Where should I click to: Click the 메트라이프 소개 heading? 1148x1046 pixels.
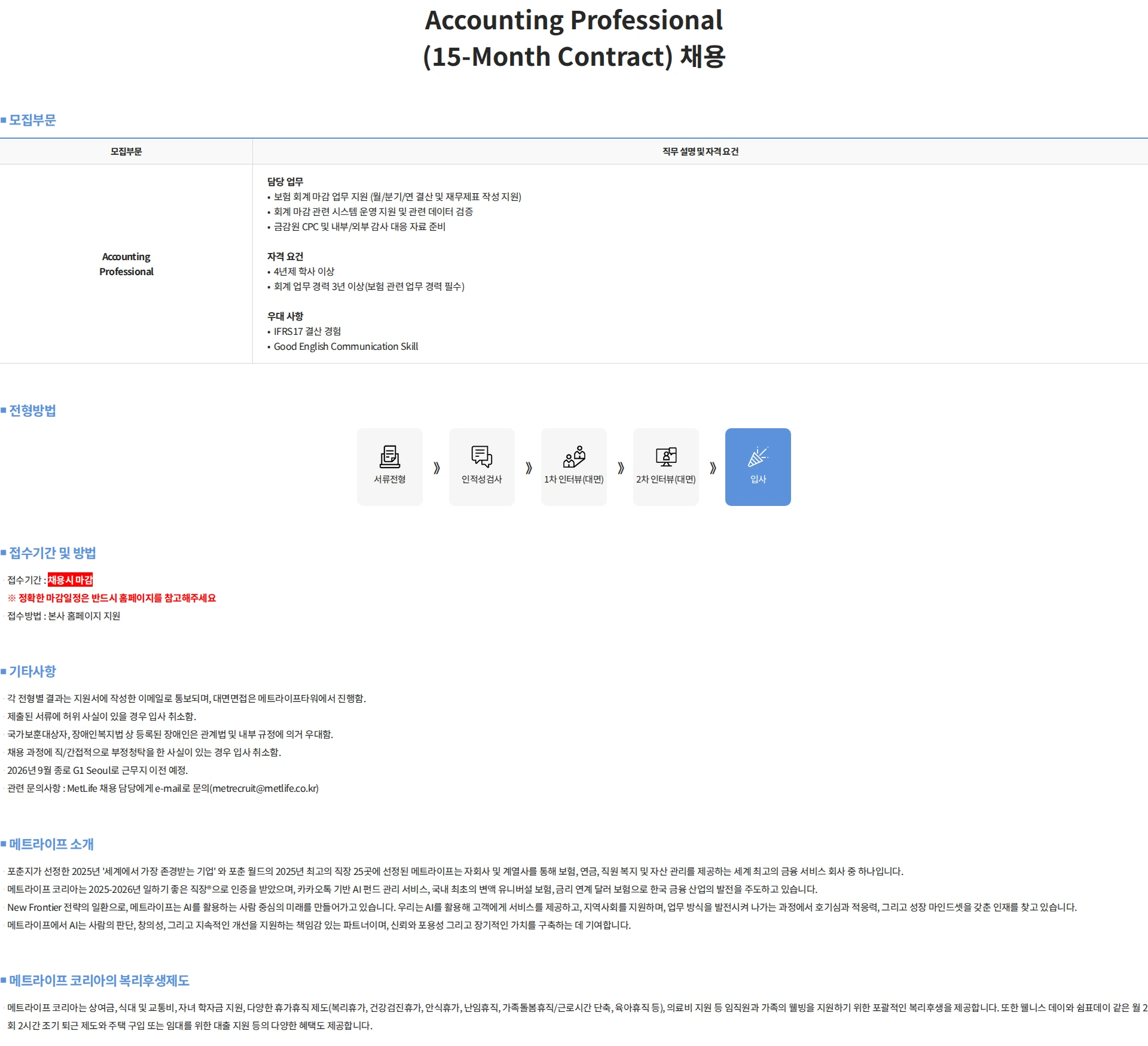pos(51,844)
